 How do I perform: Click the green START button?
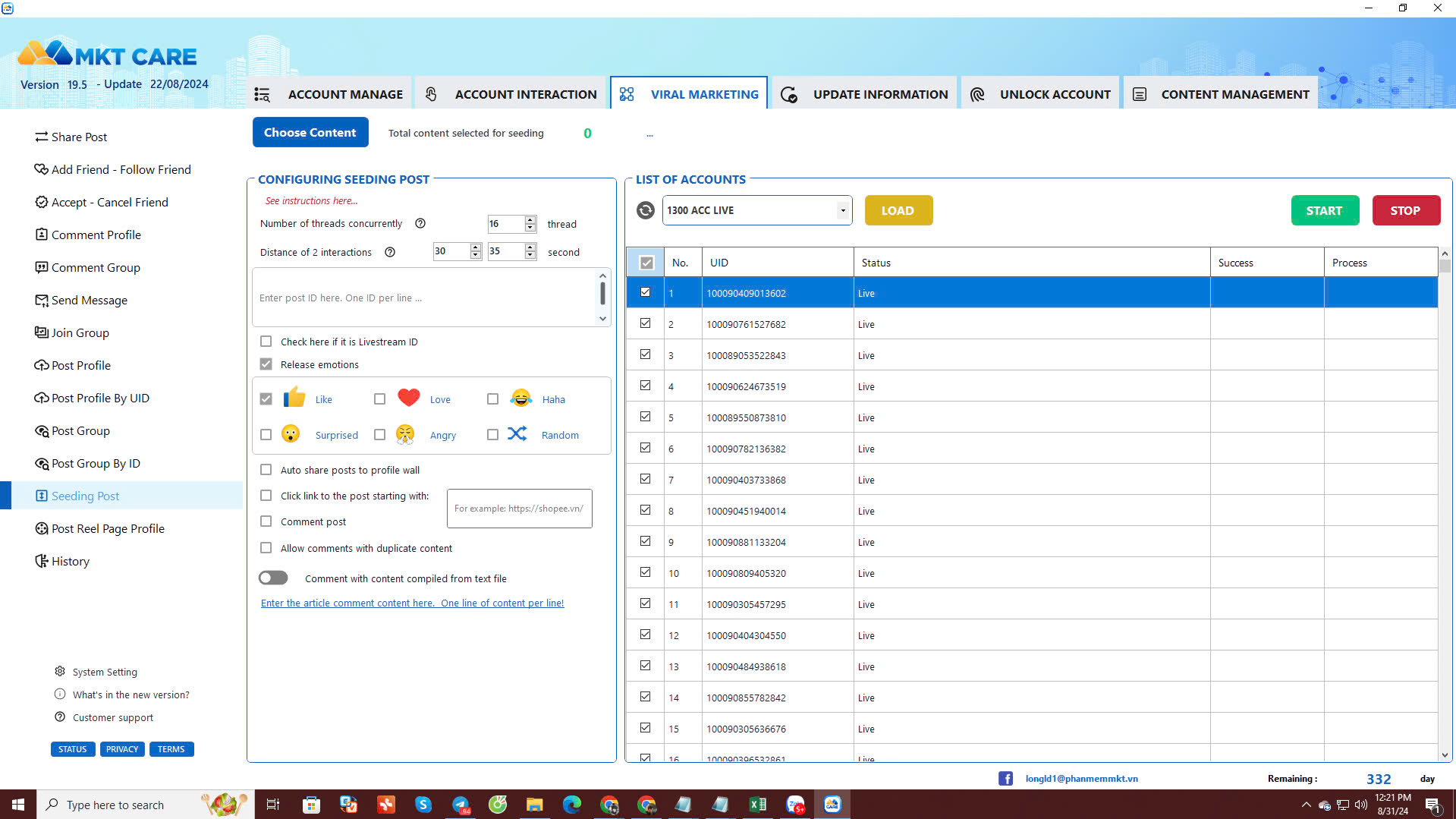coord(1325,210)
